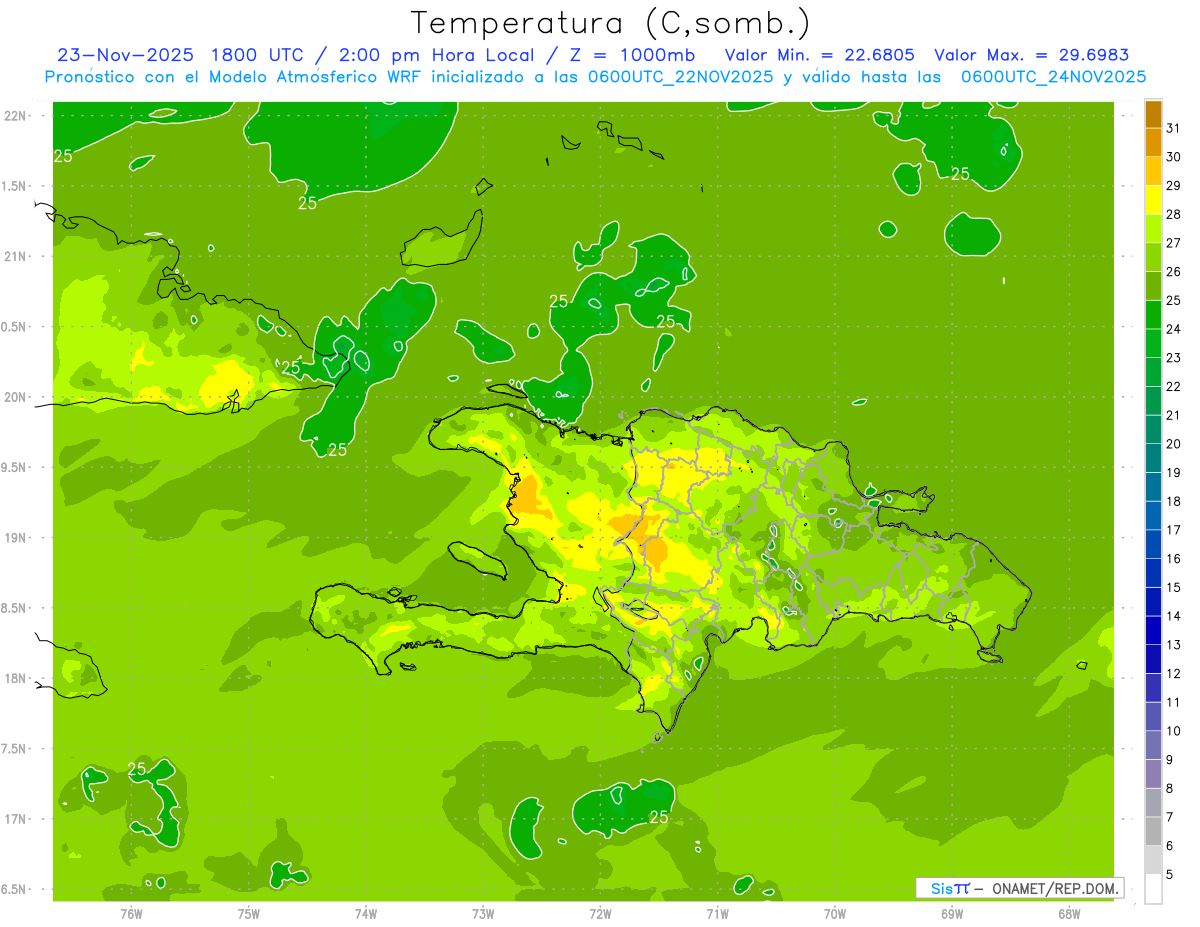Click the "20N" latitude label
1200x927 pixels.
(x=15, y=397)
